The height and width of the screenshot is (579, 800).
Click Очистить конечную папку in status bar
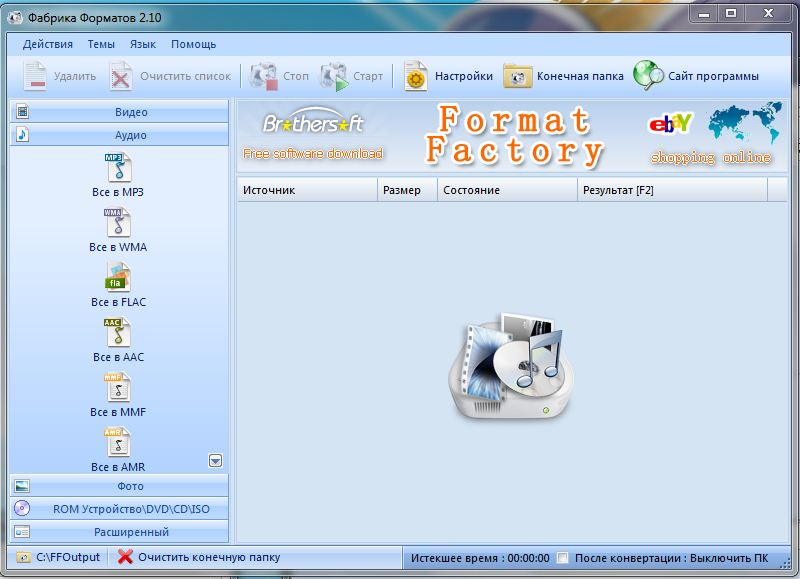209,557
